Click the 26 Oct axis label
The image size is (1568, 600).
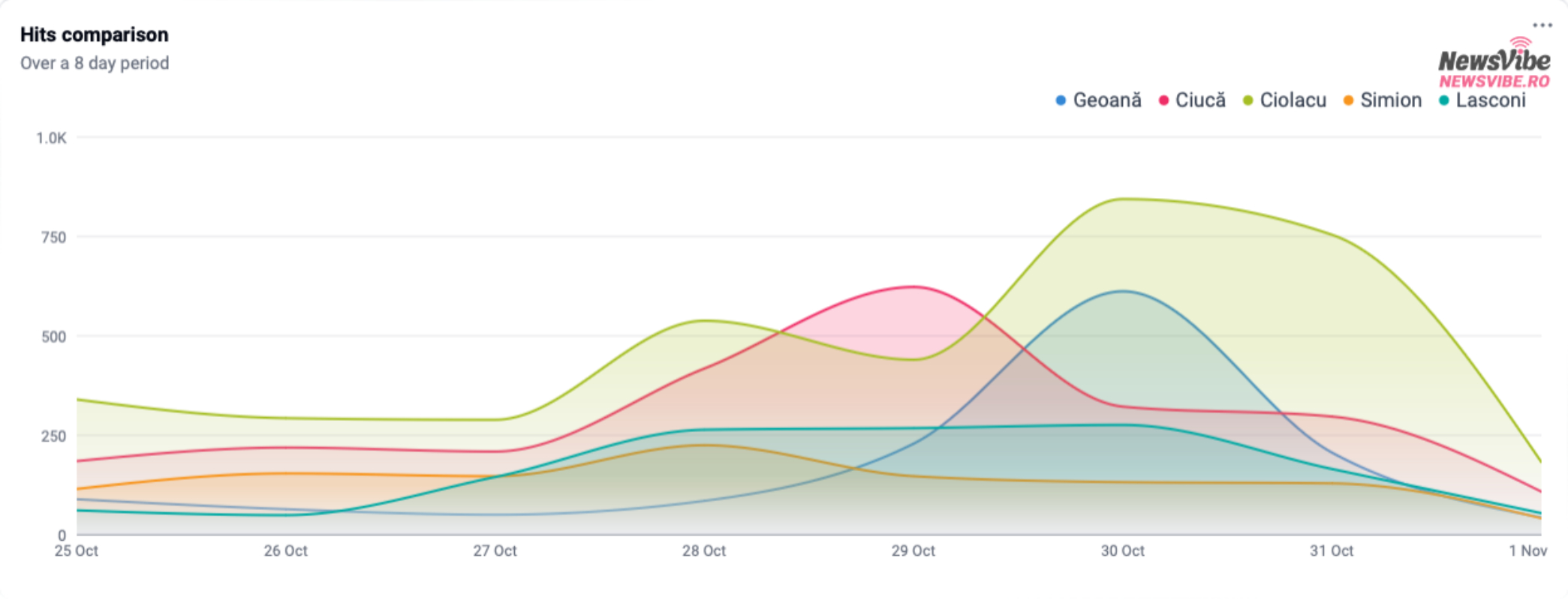(285, 550)
